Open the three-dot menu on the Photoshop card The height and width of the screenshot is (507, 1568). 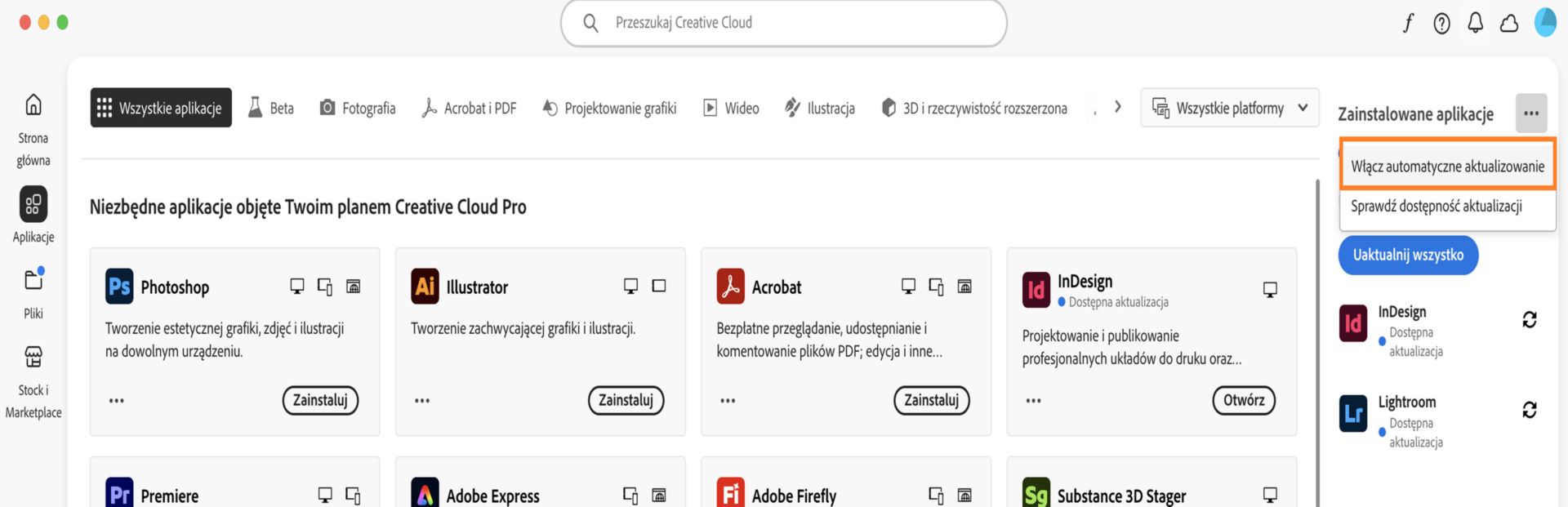coord(116,400)
